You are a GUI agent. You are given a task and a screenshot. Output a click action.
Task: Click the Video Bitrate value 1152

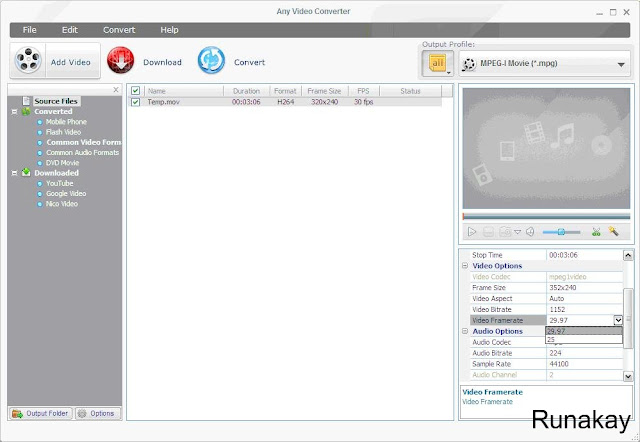point(557,309)
